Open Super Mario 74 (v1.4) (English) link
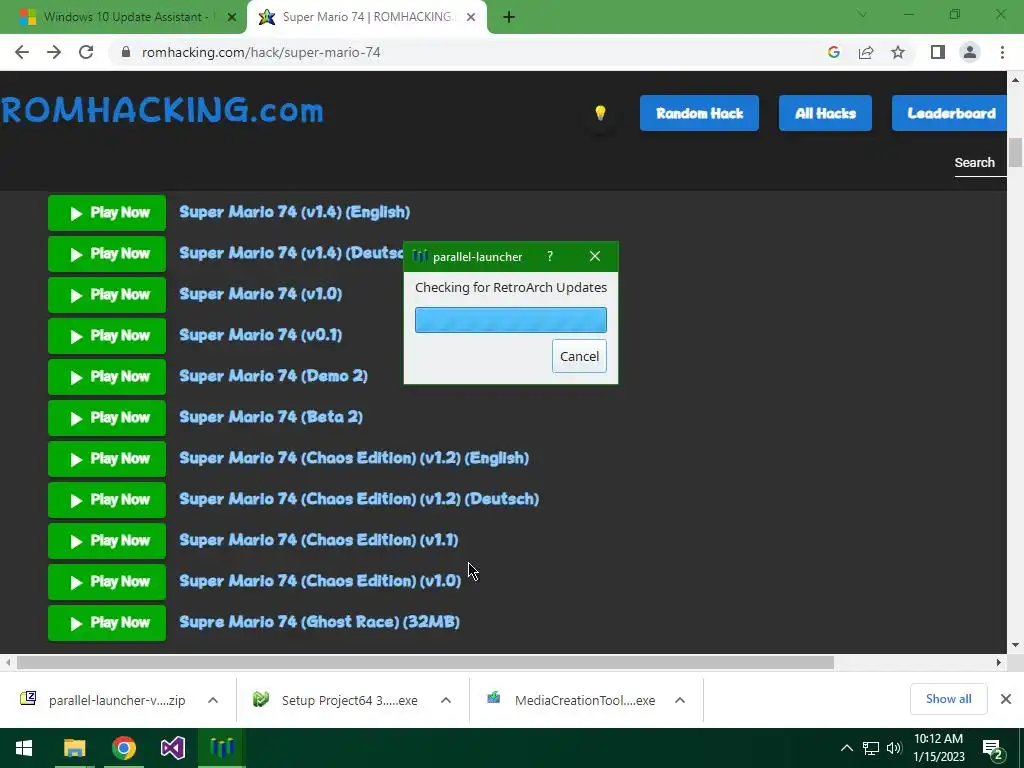The image size is (1024, 768). 295,212
